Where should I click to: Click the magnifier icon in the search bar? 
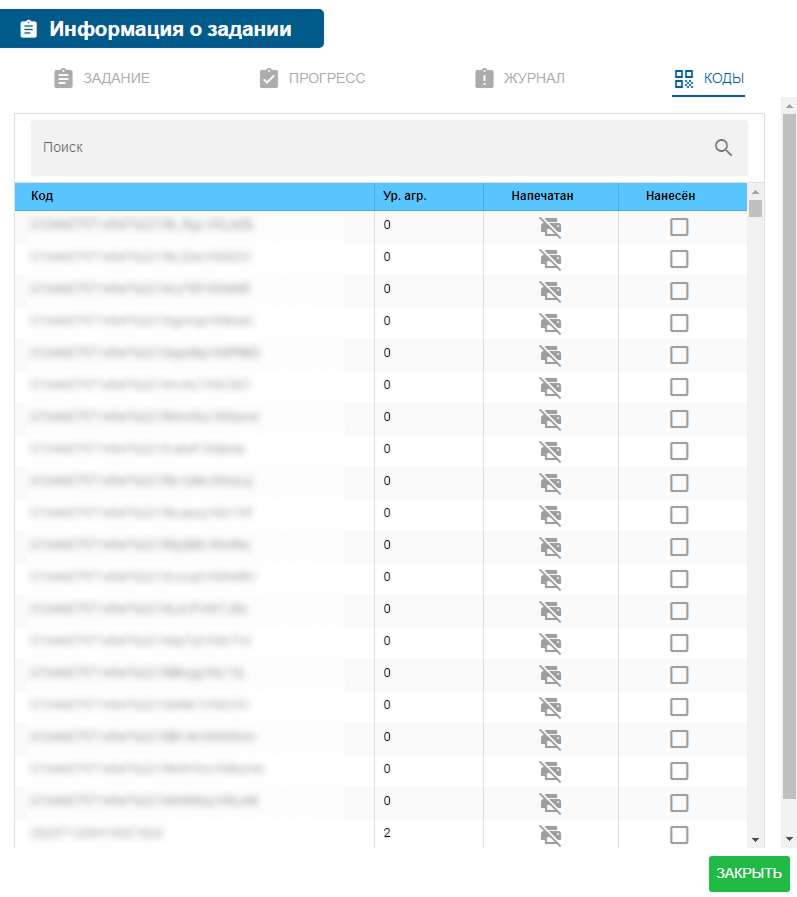click(724, 148)
